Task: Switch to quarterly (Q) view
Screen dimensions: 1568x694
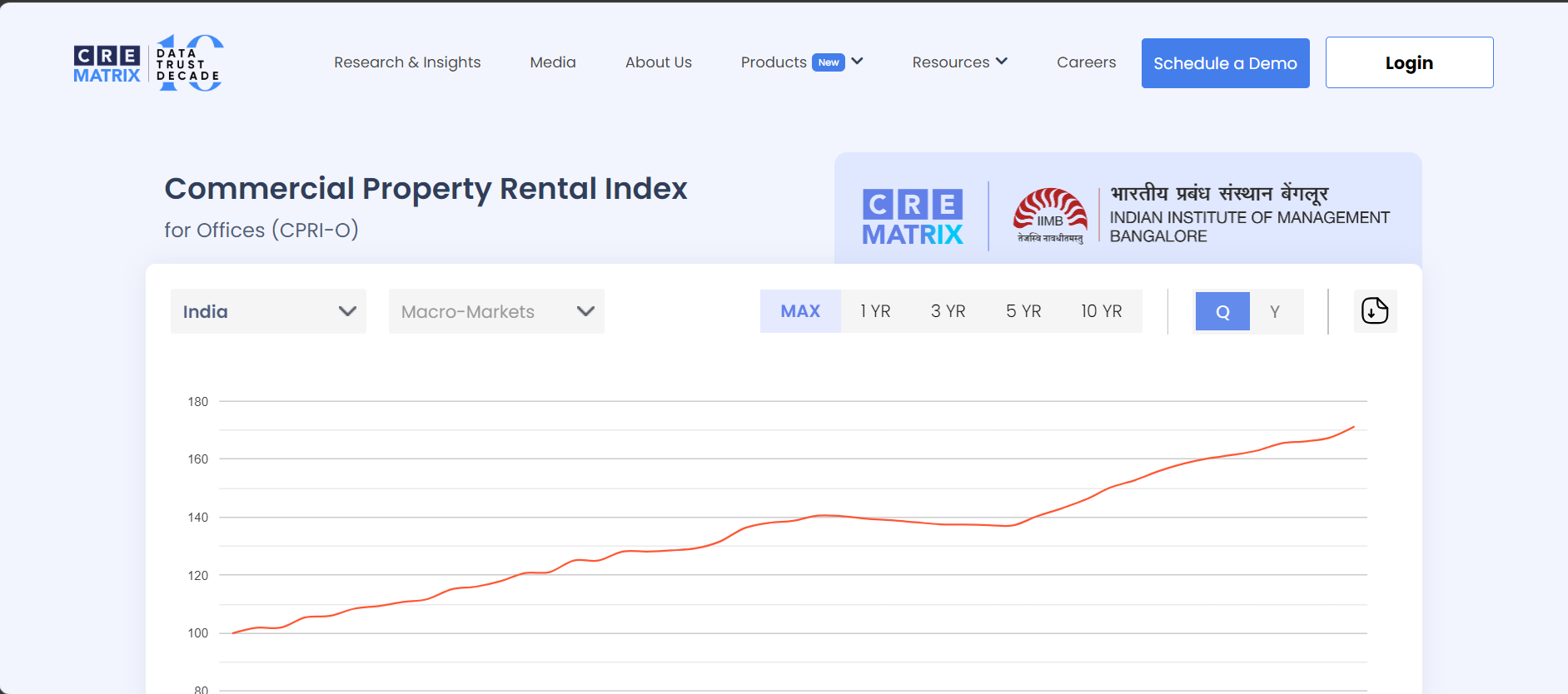Action: [1222, 311]
